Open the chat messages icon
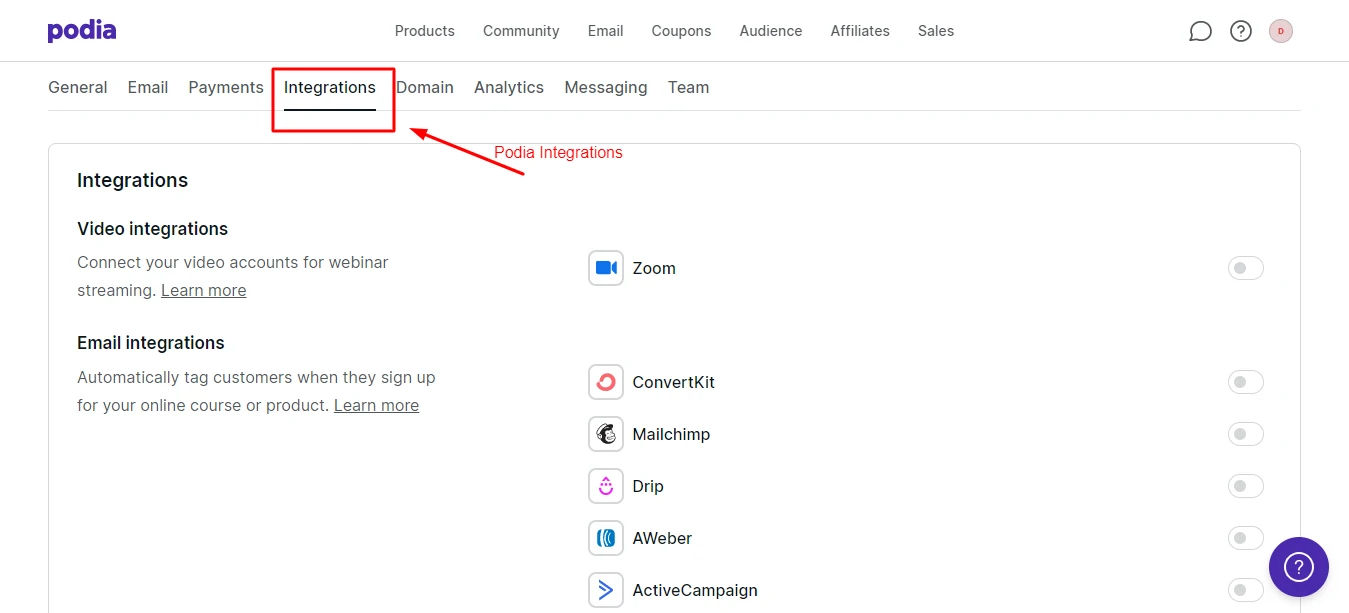The height and width of the screenshot is (613, 1349). tap(1200, 31)
